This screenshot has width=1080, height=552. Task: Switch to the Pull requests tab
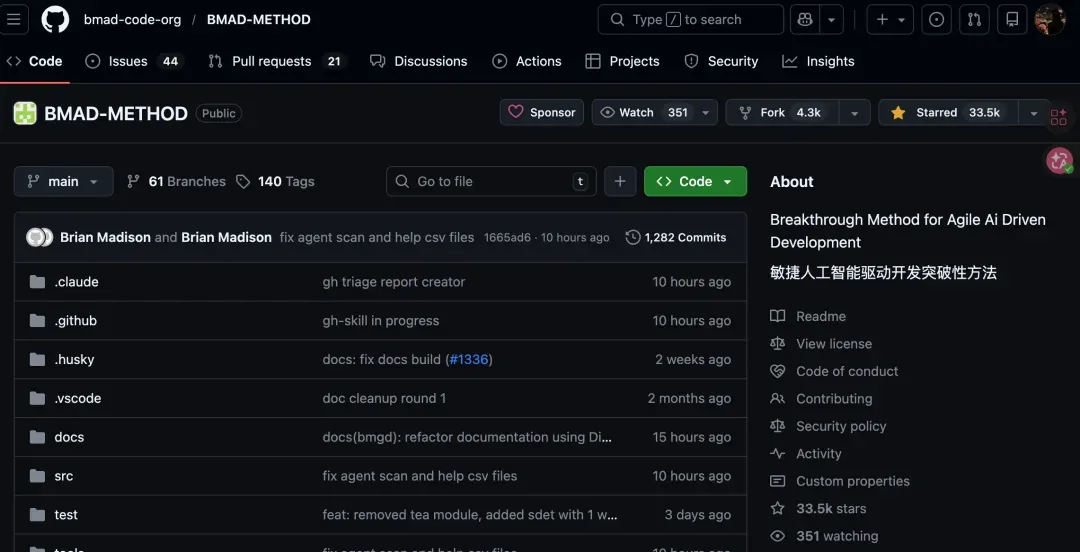[276, 61]
